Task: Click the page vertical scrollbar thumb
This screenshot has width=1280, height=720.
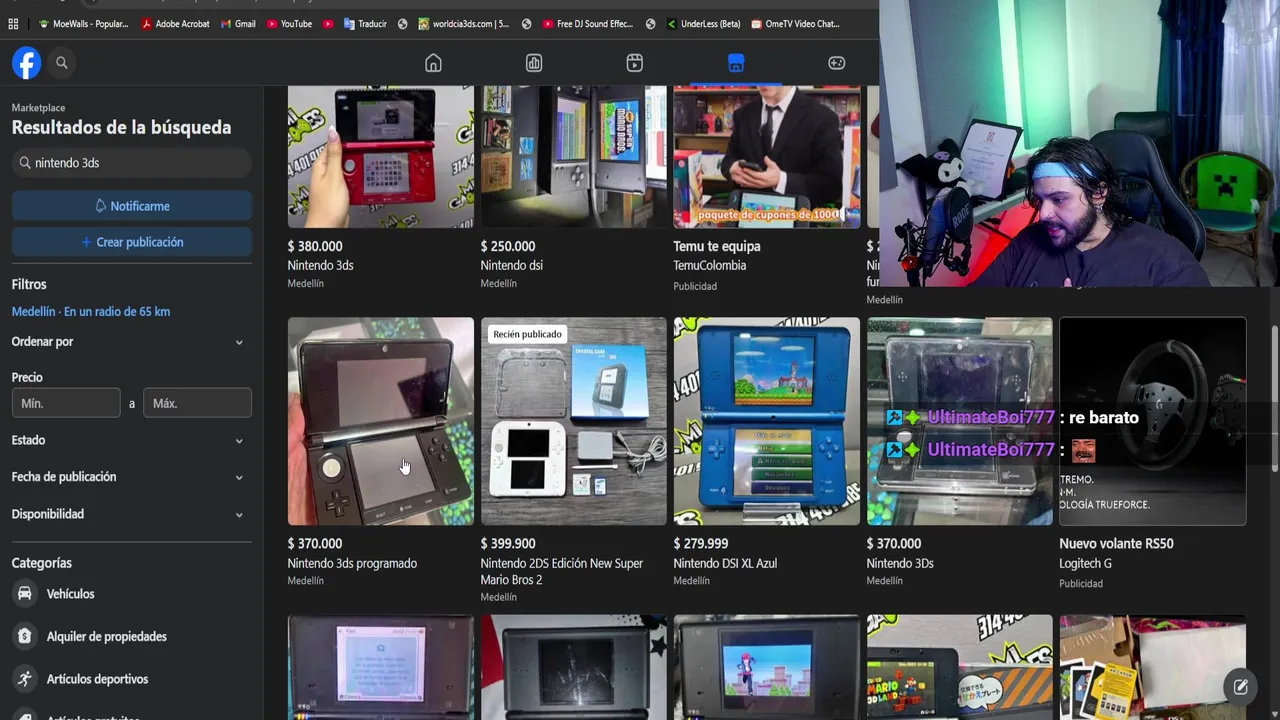Action: (1274, 400)
